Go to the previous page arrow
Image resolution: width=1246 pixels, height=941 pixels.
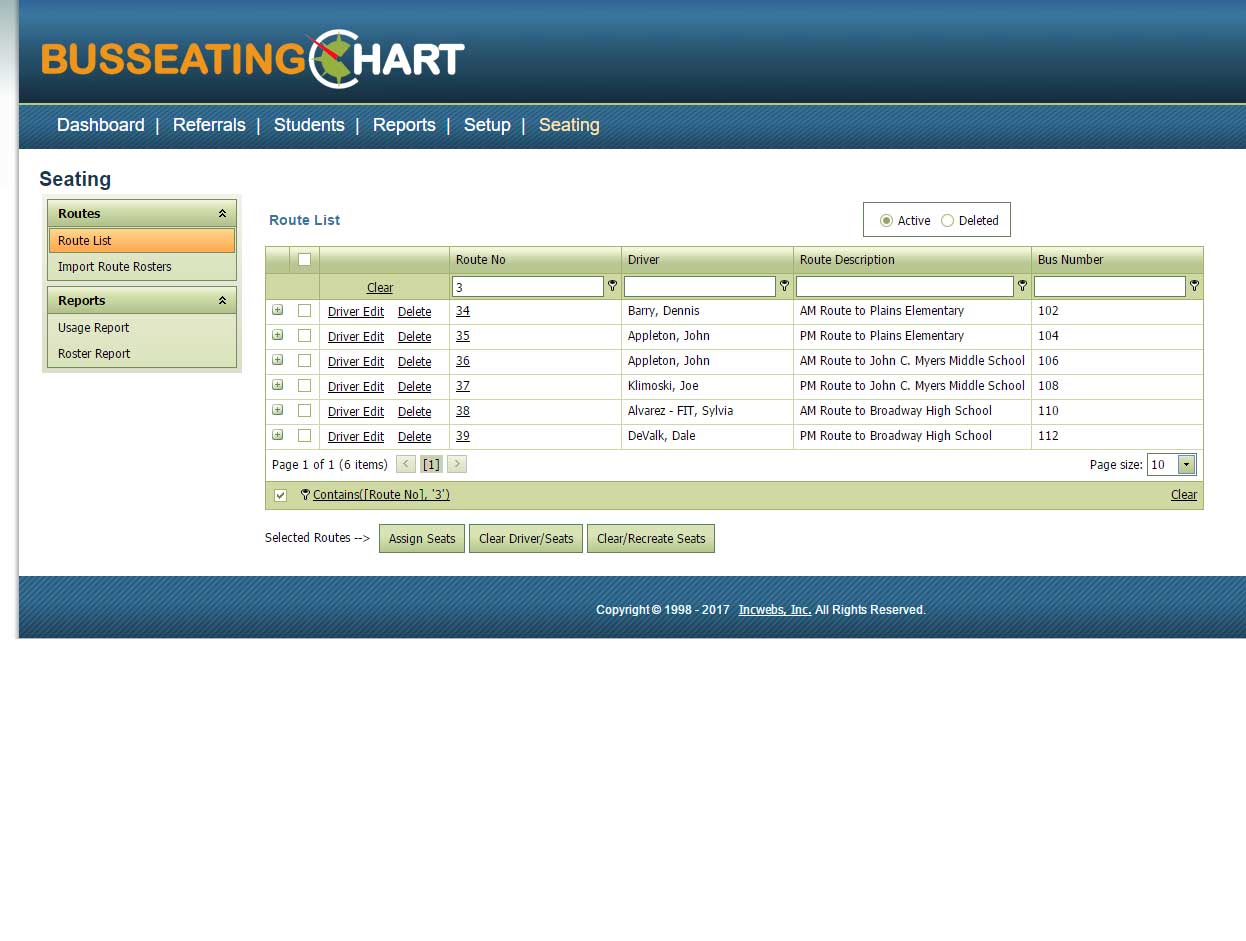click(406, 464)
